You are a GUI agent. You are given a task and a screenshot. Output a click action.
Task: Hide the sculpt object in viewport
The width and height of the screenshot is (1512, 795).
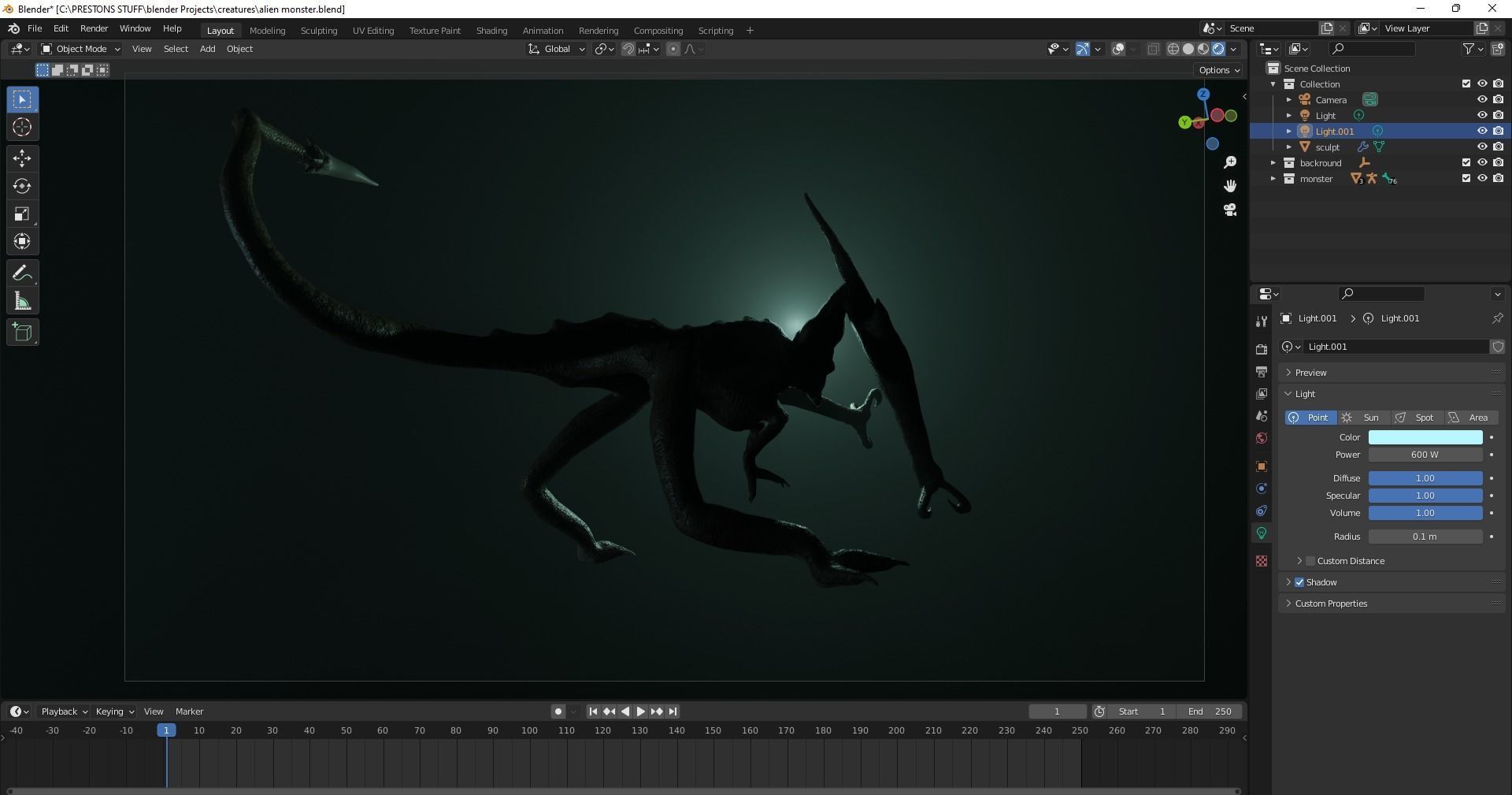pyautogui.click(x=1482, y=147)
